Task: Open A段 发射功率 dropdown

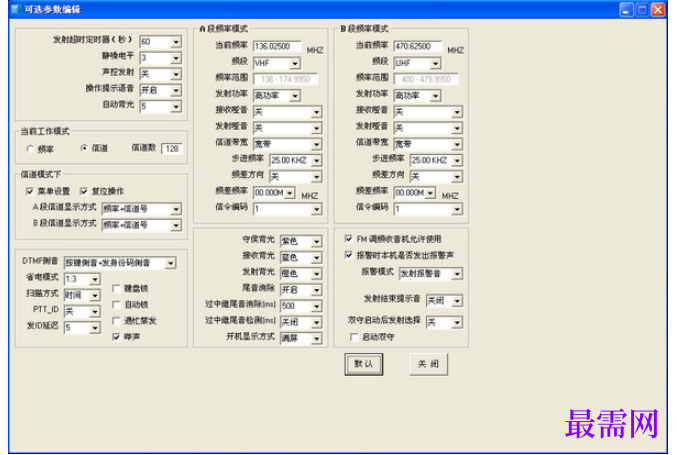Action: [x=277, y=95]
